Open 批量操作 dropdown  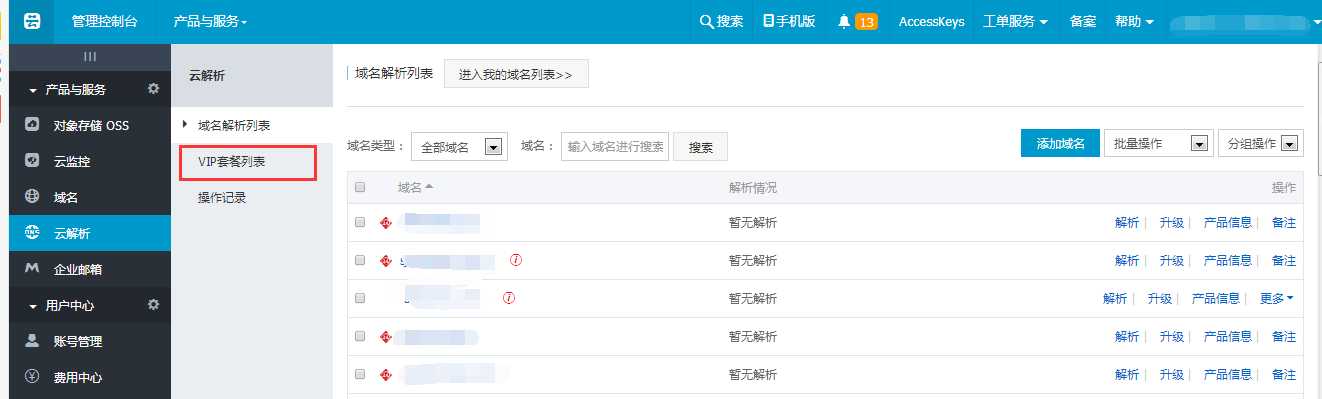(1160, 144)
